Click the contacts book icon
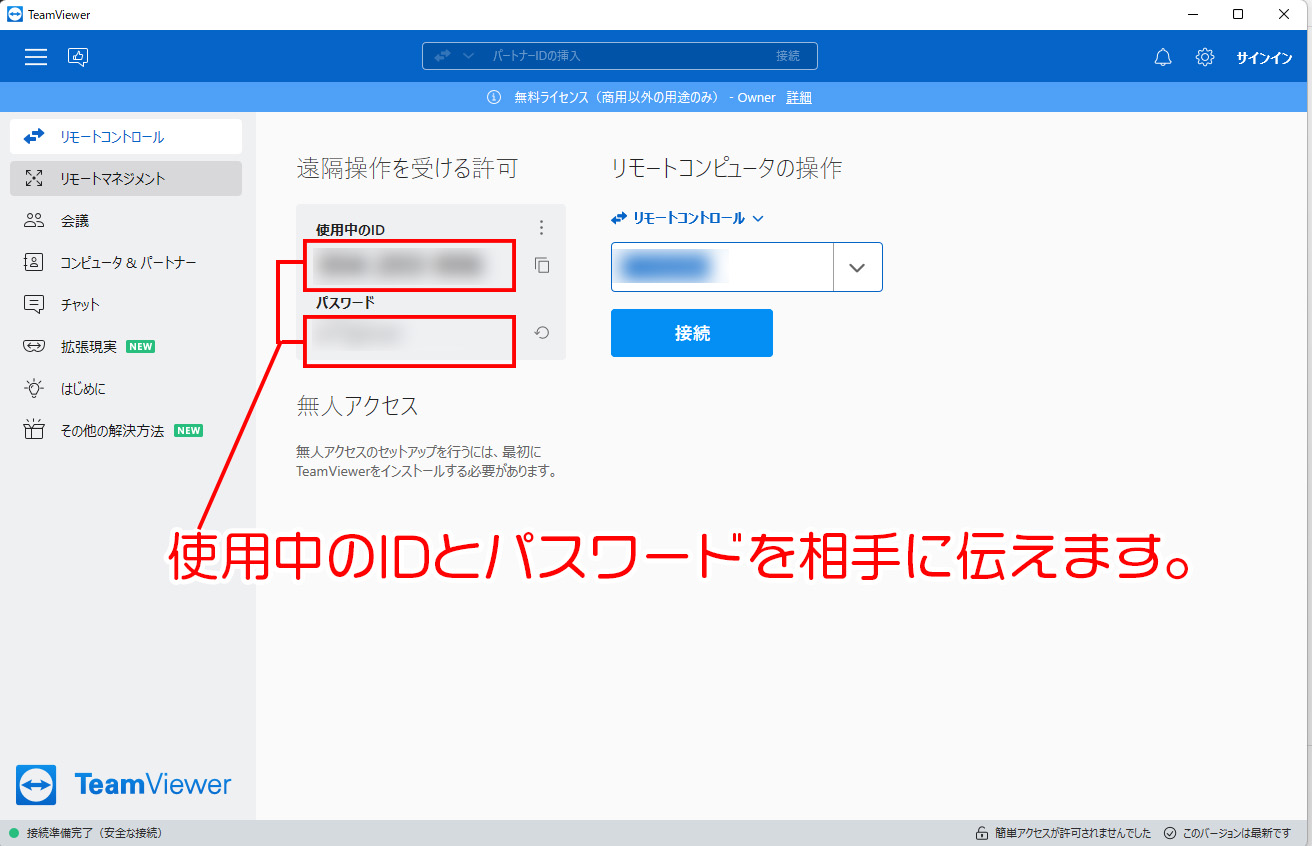 (x=34, y=263)
